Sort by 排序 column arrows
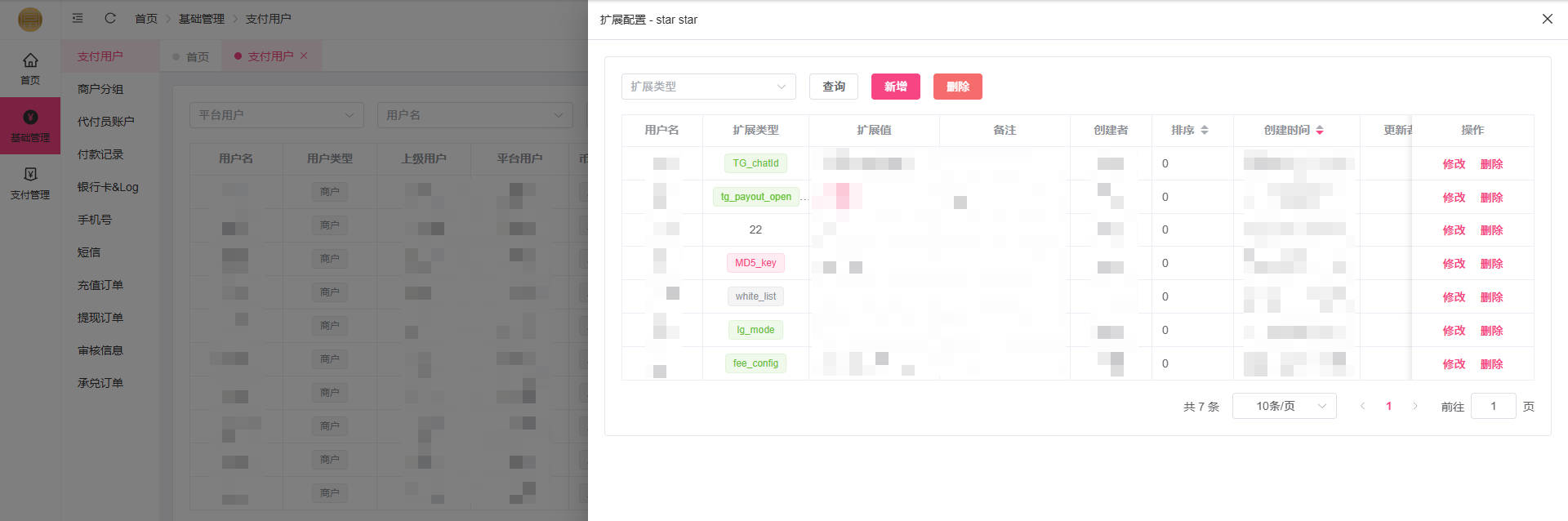1568x521 pixels. [x=1205, y=130]
